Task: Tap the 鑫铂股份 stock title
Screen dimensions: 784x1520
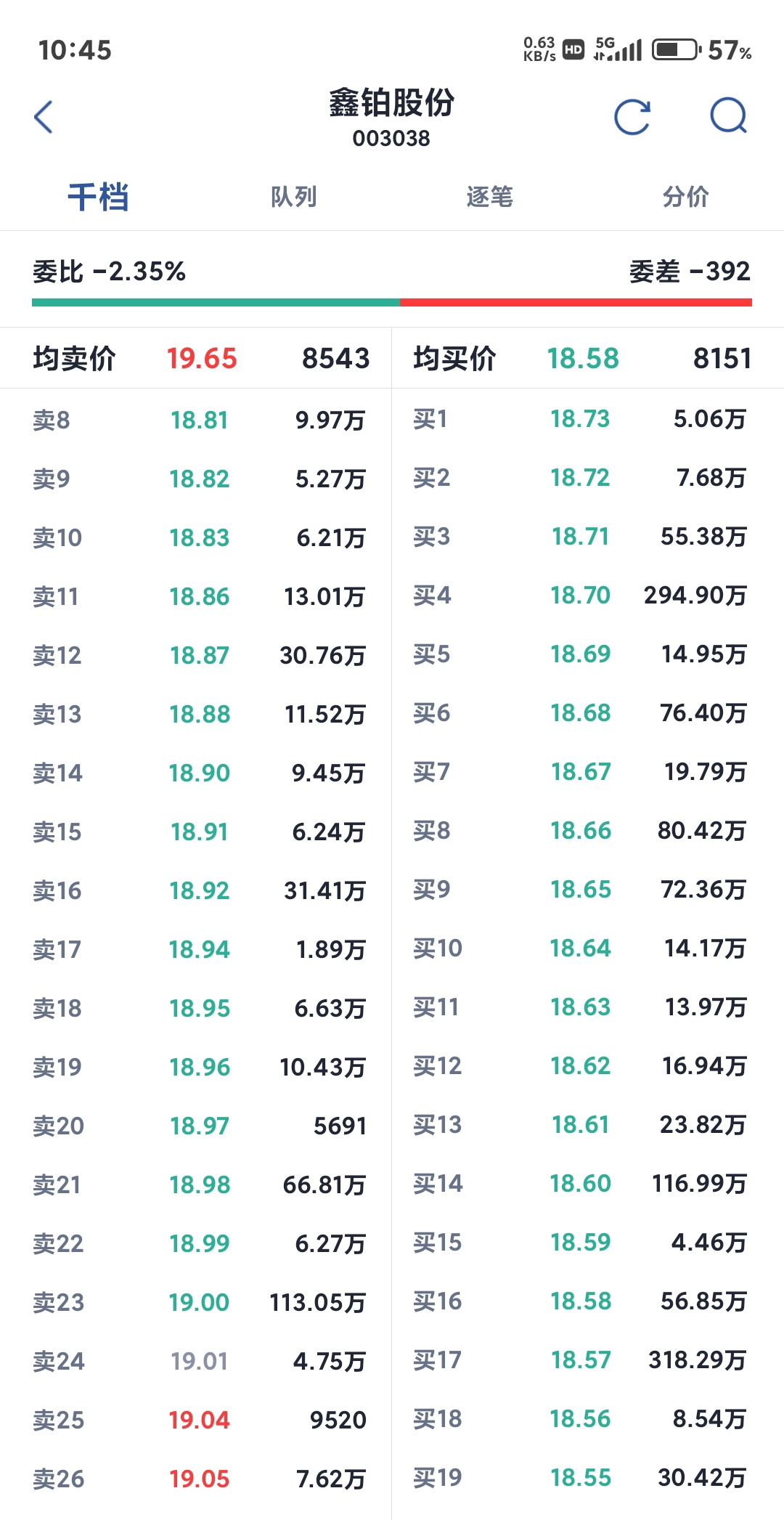Action: pyautogui.click(x=391, y=102)
